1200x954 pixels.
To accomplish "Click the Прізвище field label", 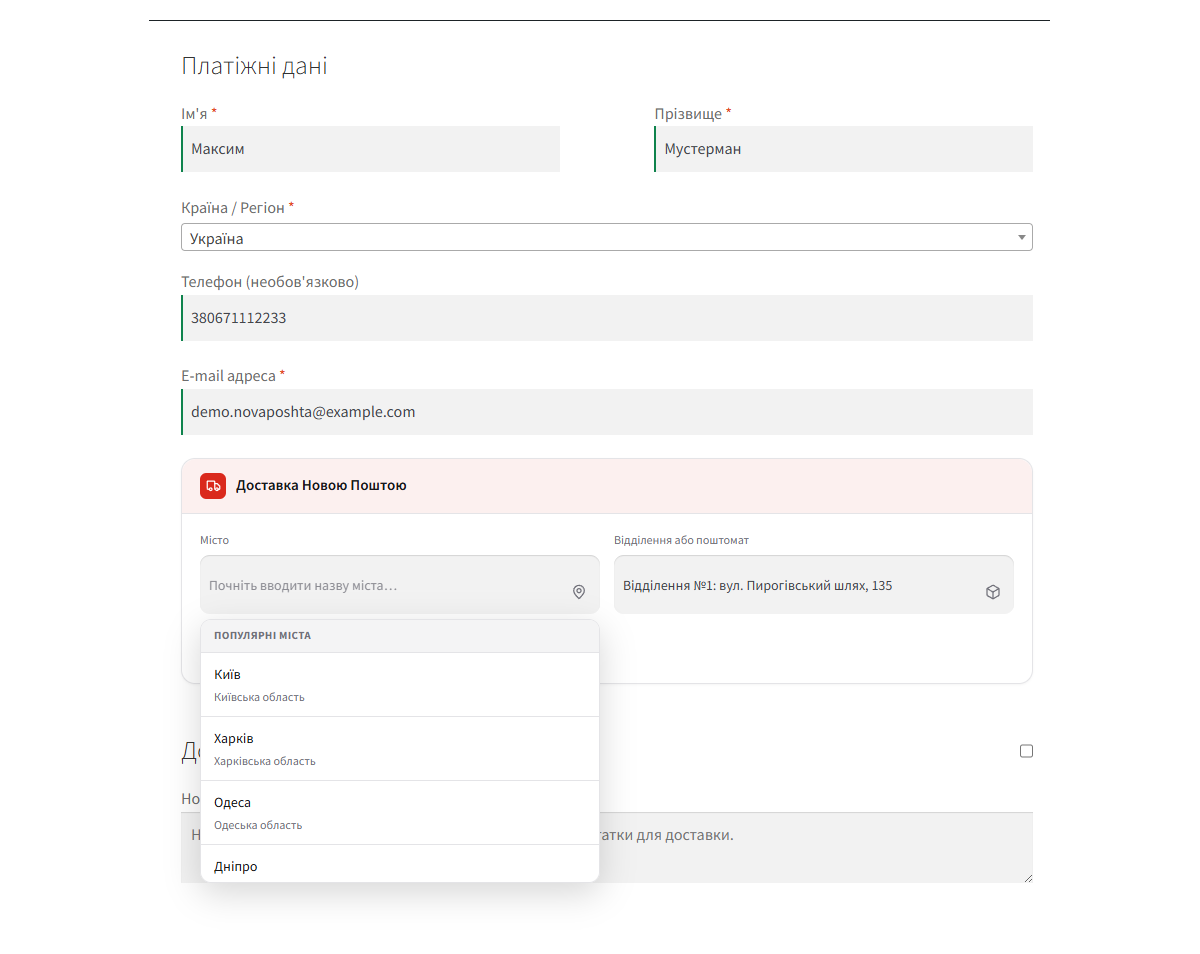I will click(x=693, y=114).
